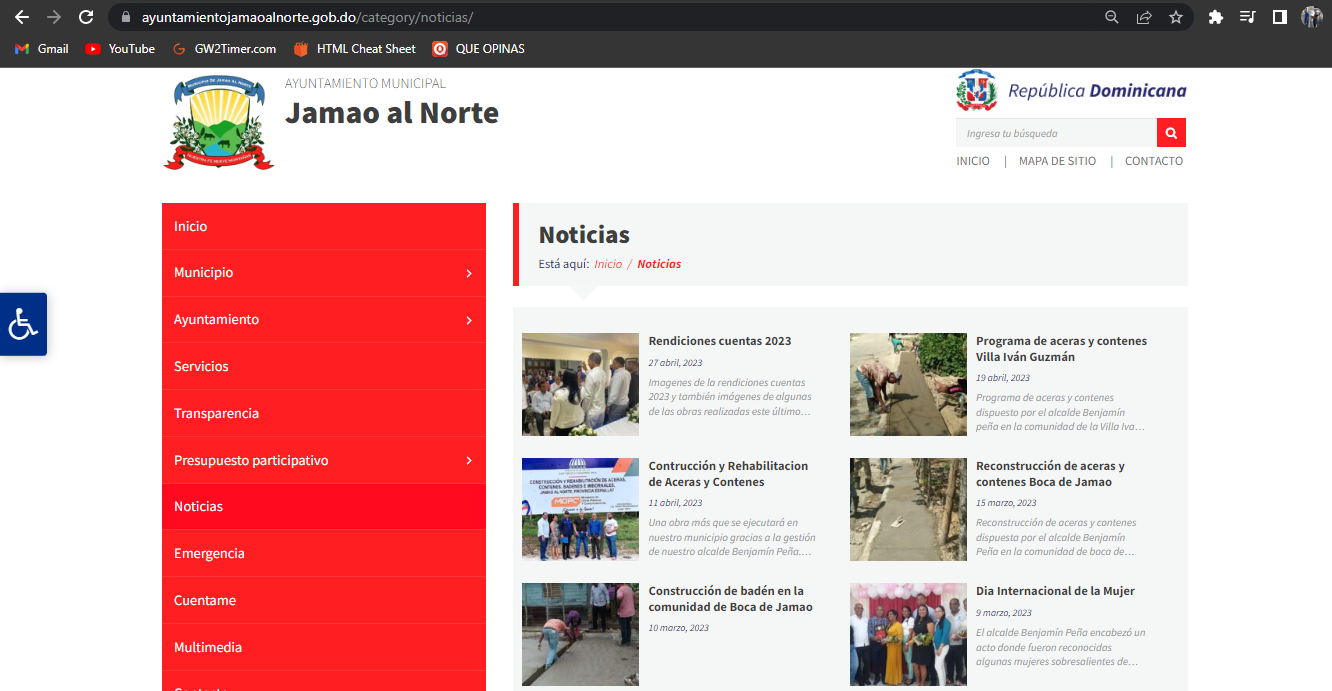Screen dimensions: 1332x691
Task: Open the Gmail bookmark
Action: 42,49
